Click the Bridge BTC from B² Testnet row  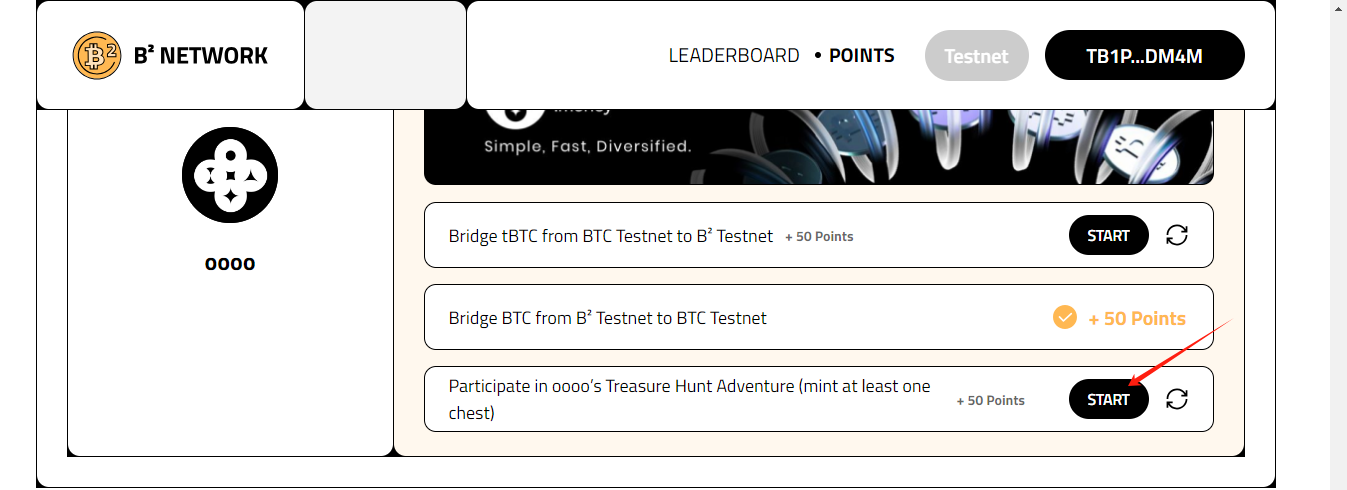click(819, 317)
